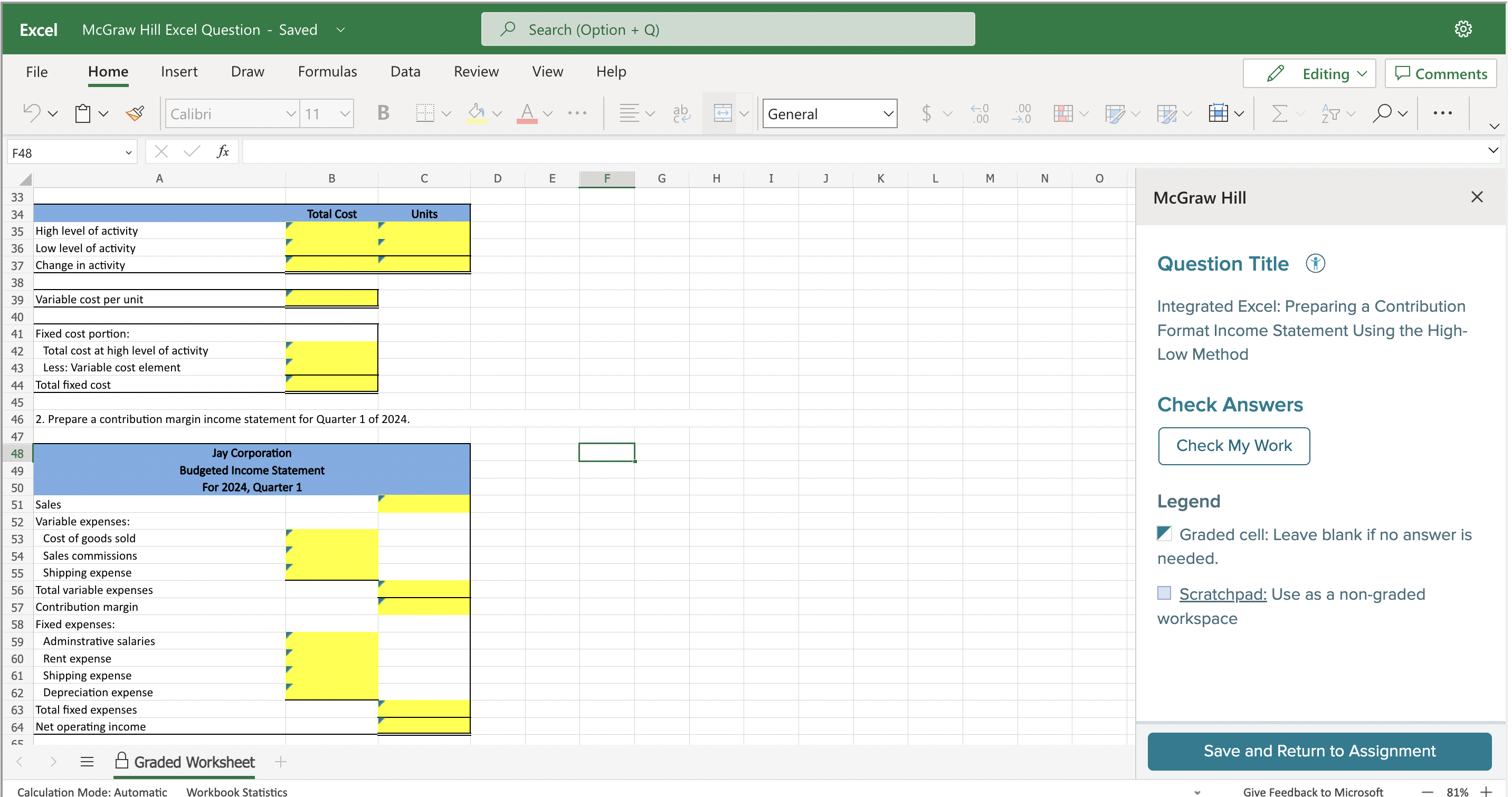Open the Formulas ribbon tab
Screen dimensions: 1512x797
point(327,72)
